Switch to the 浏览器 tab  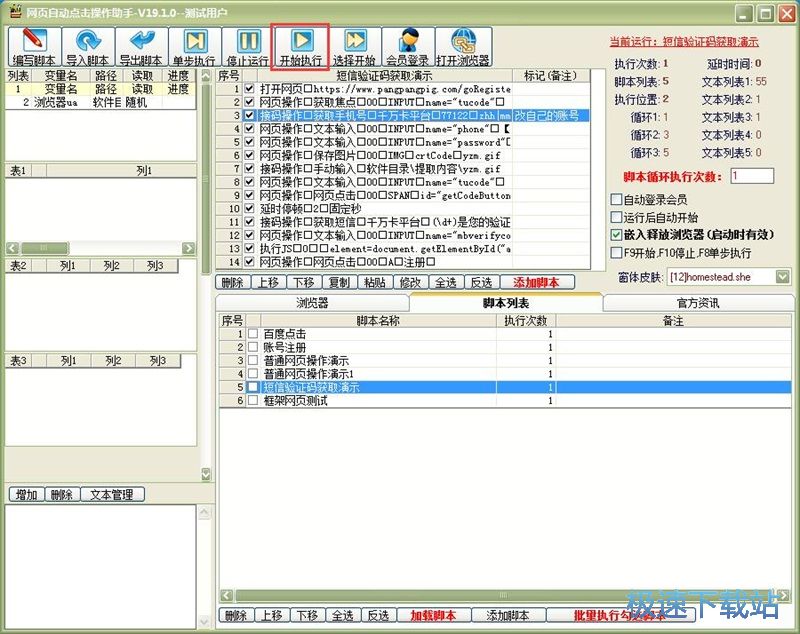coord(311,303)
